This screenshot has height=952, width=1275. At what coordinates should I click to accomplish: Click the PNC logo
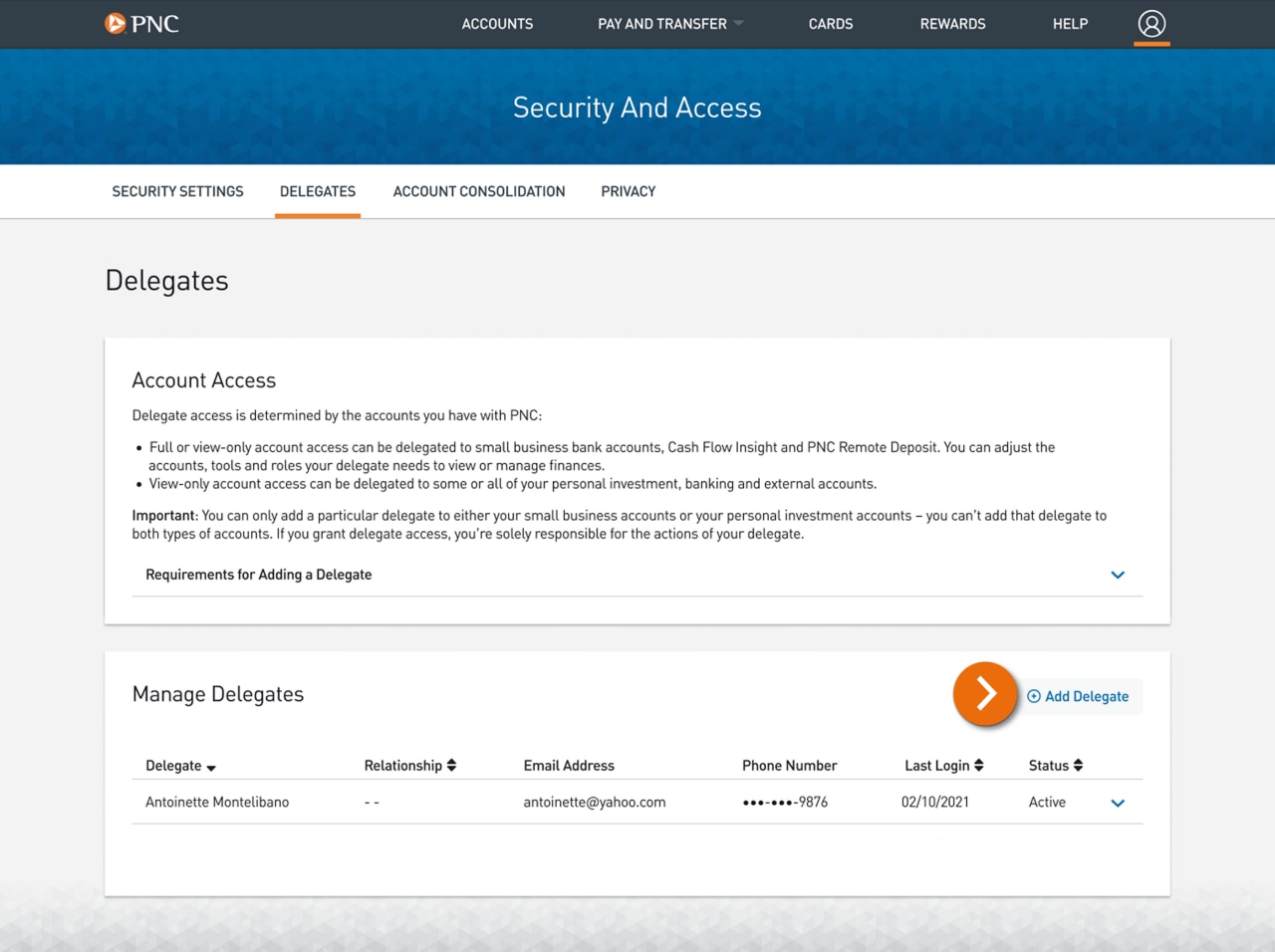(141, 24)
